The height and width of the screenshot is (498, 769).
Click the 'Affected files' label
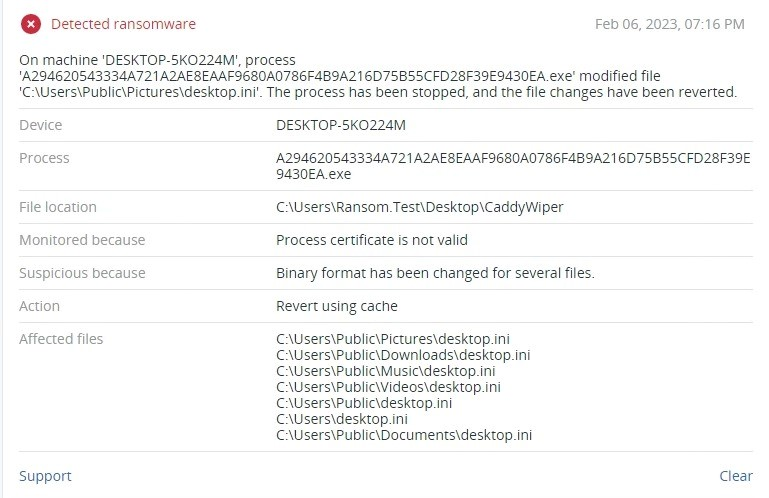click(x=61, y=339)
